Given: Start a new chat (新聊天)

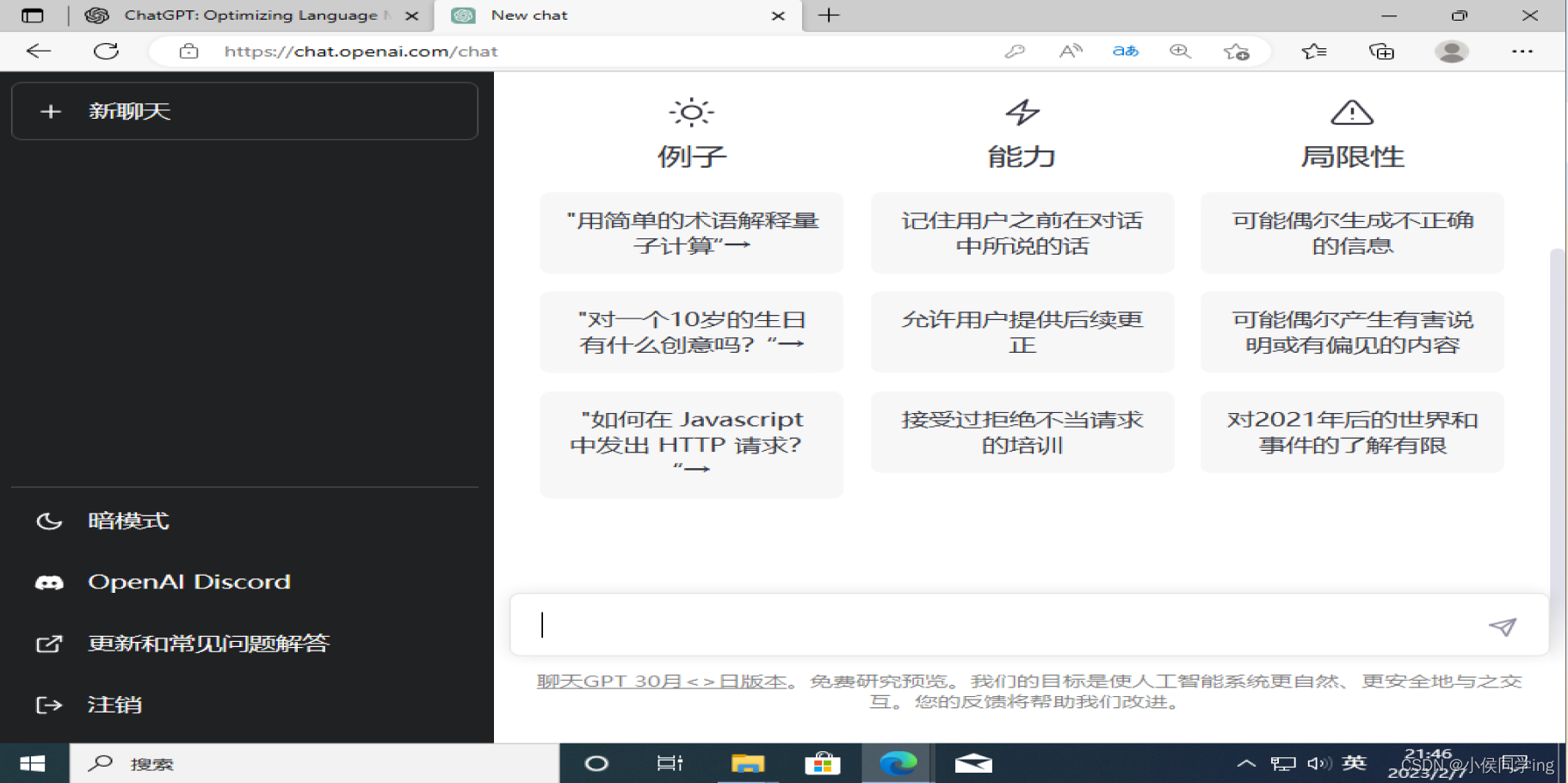Looking at the screenshot, I should 244,111.
